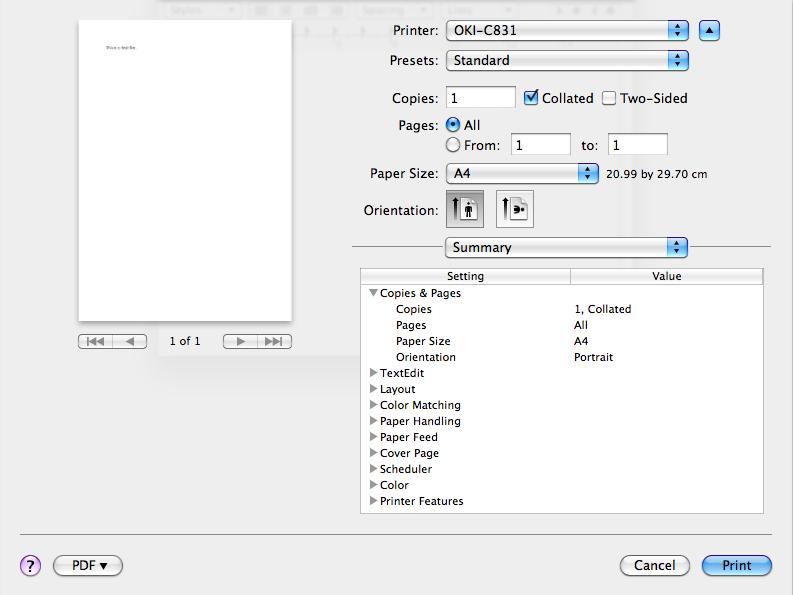Select portrait orientation icon
This screenshot has height=595, width=793.
tap(465, 209)
